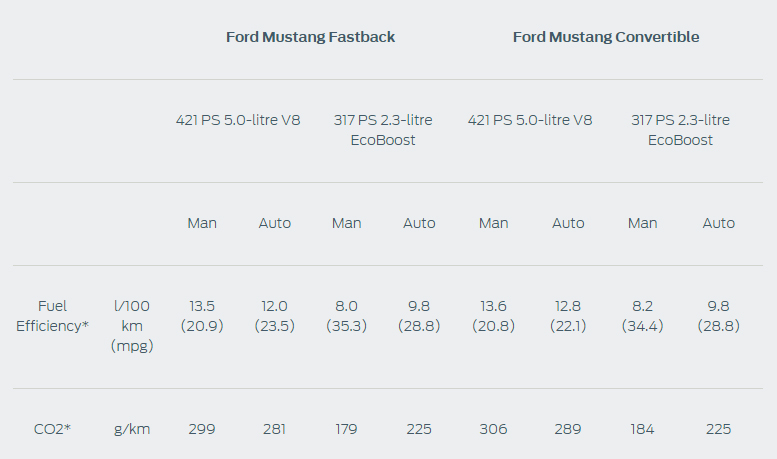Click the Fuel Efficiency* row label
777x459 pixels.
click(x=52, y=316)
